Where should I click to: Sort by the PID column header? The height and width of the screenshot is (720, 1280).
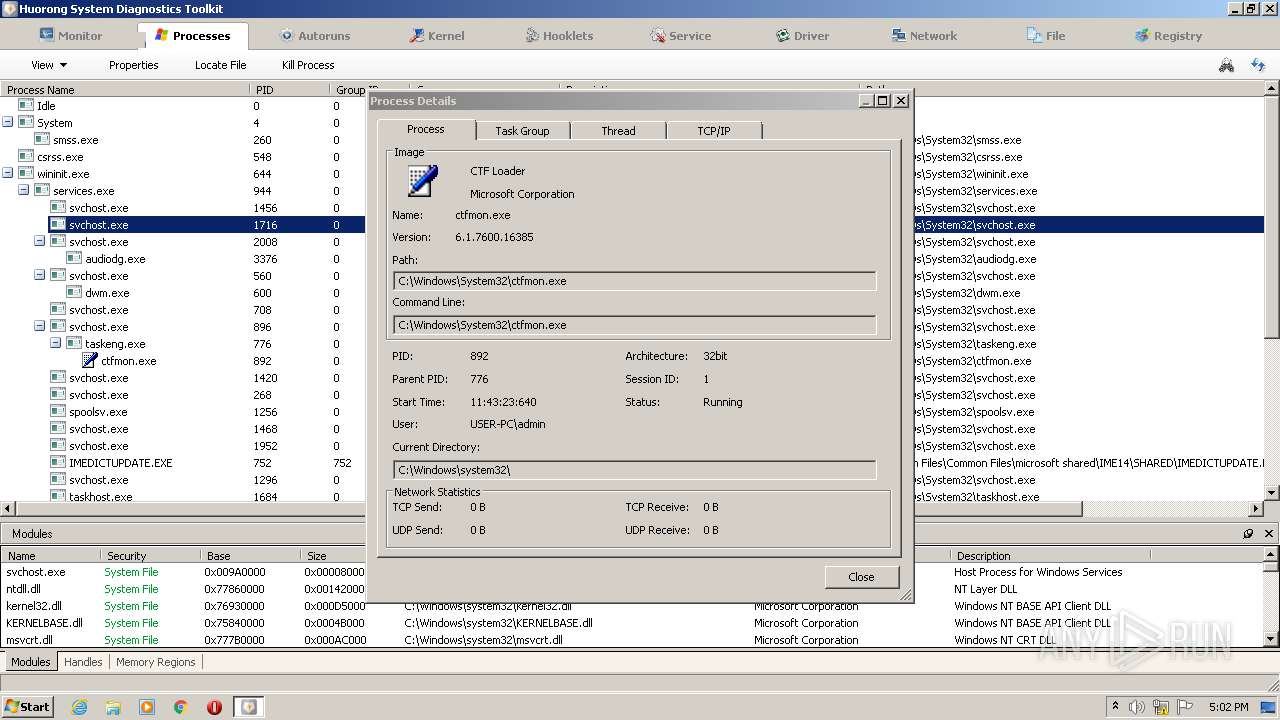290,90
